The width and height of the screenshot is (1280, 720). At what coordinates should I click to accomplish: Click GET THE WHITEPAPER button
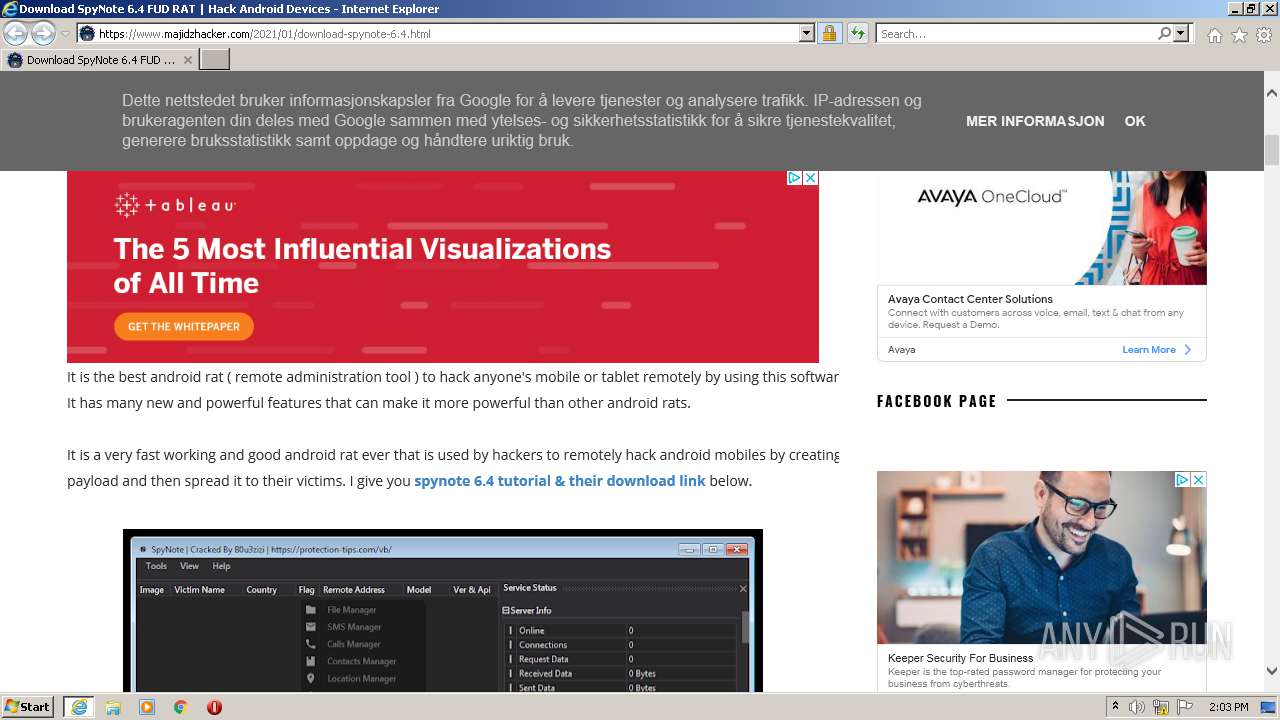[x=184, y=327]
